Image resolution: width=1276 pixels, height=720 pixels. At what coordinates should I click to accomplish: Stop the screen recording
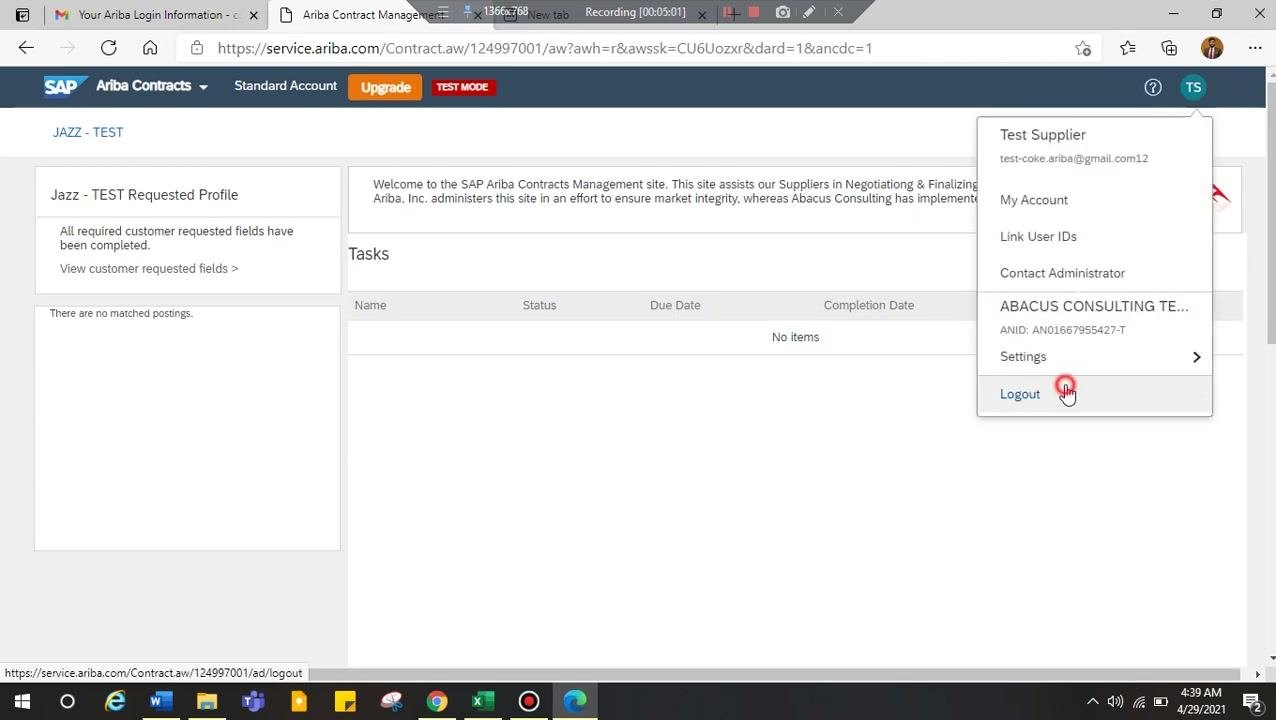click(x=754, y=13)
